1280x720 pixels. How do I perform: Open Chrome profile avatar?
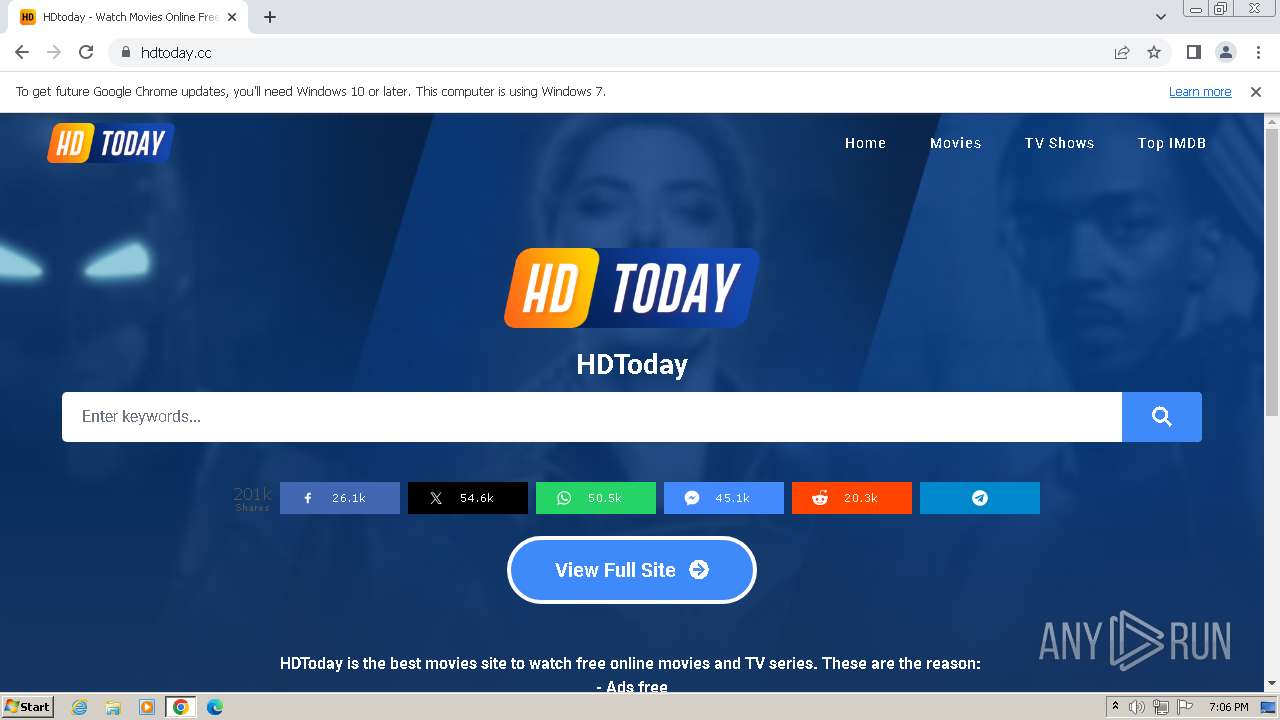pyautogui.click(x=1226, y=52)
